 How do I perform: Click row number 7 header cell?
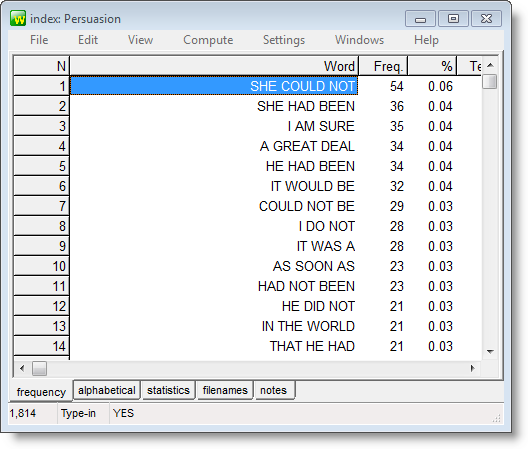tap(41, 206)
